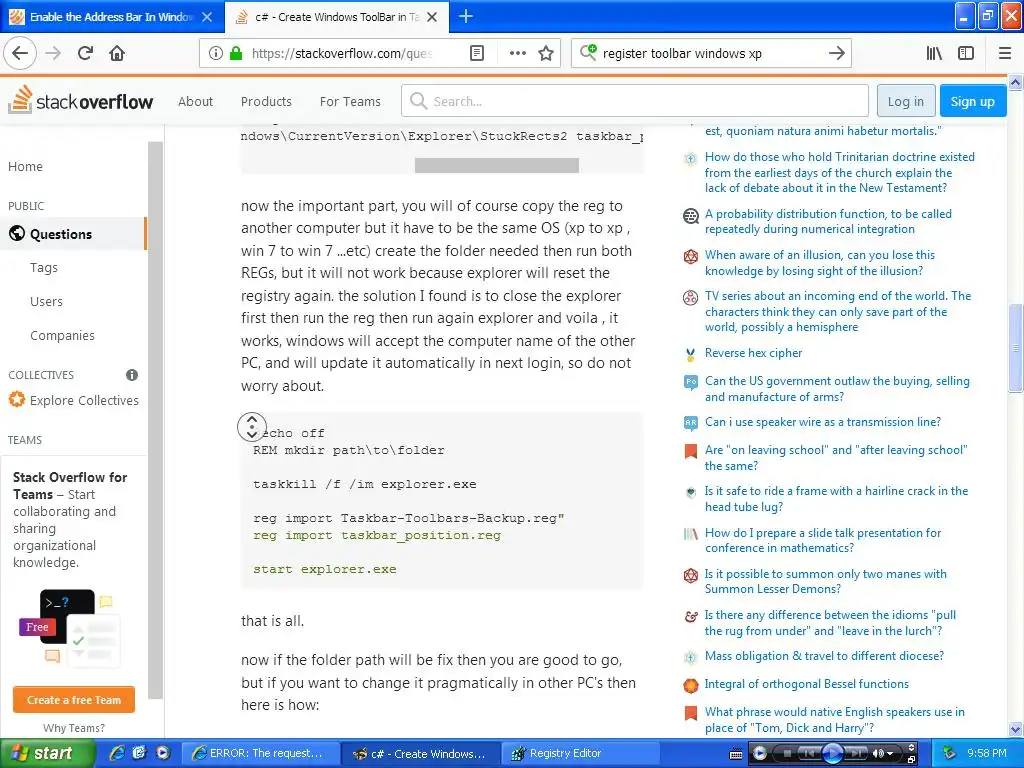Click the Stack Overflow logo
The height and width of the screenshot is (768, 1024).
point(80,100)
